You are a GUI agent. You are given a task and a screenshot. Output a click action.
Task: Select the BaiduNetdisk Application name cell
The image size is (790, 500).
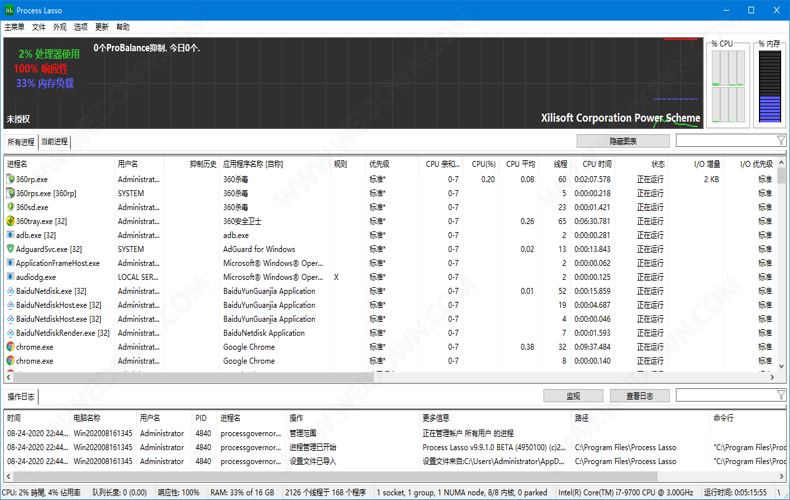pyautogui.click(x=264, y=333)
